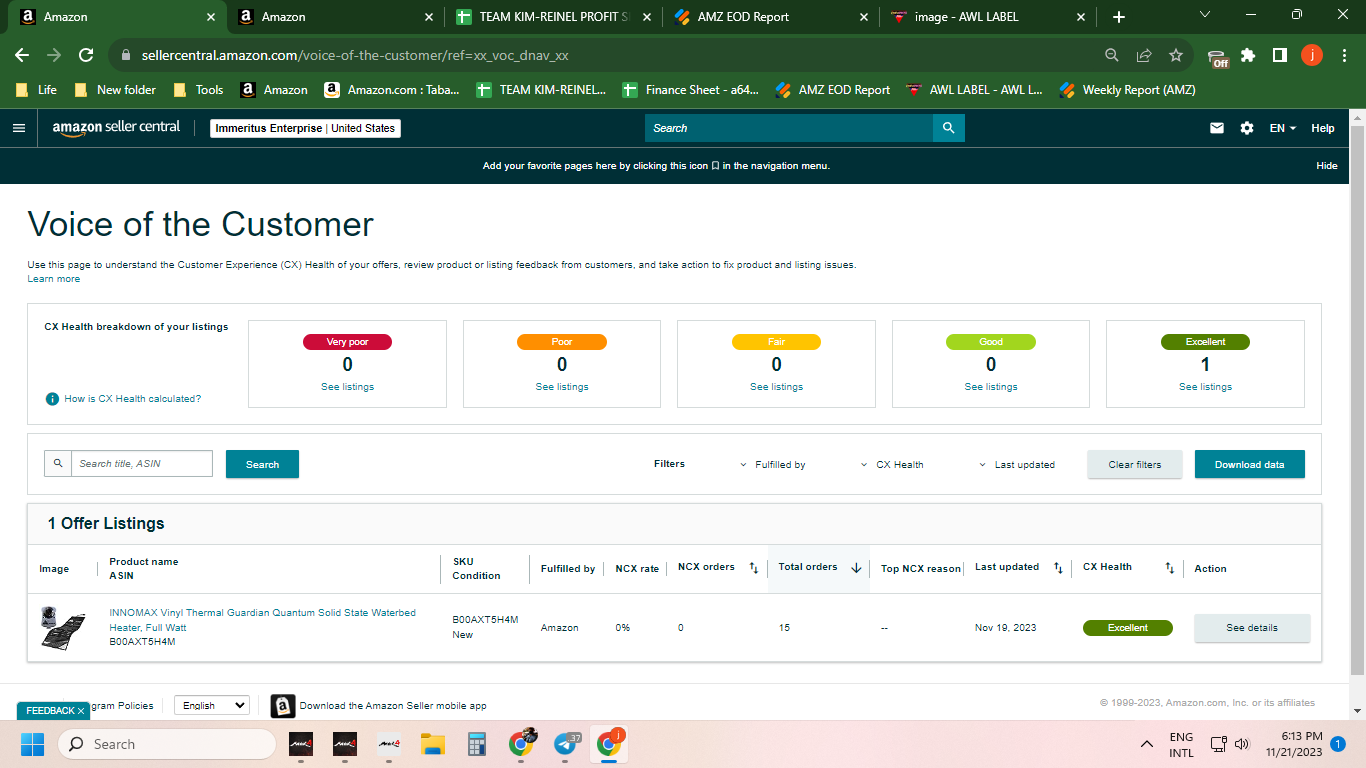Open Telegram from the taskbar
Image resolution: width=1366 pixels, height=768 pixels.
click(x=565, y=744)
